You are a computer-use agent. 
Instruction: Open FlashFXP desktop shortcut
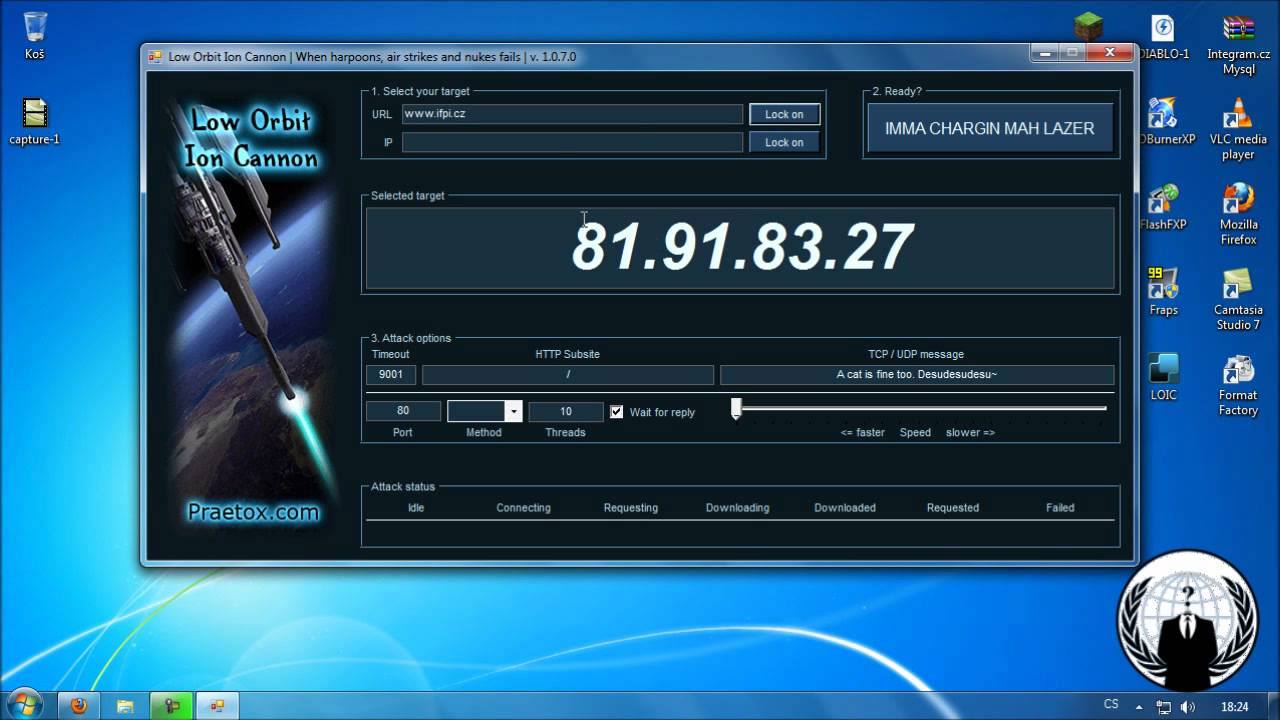click(x=1163, y=207)
